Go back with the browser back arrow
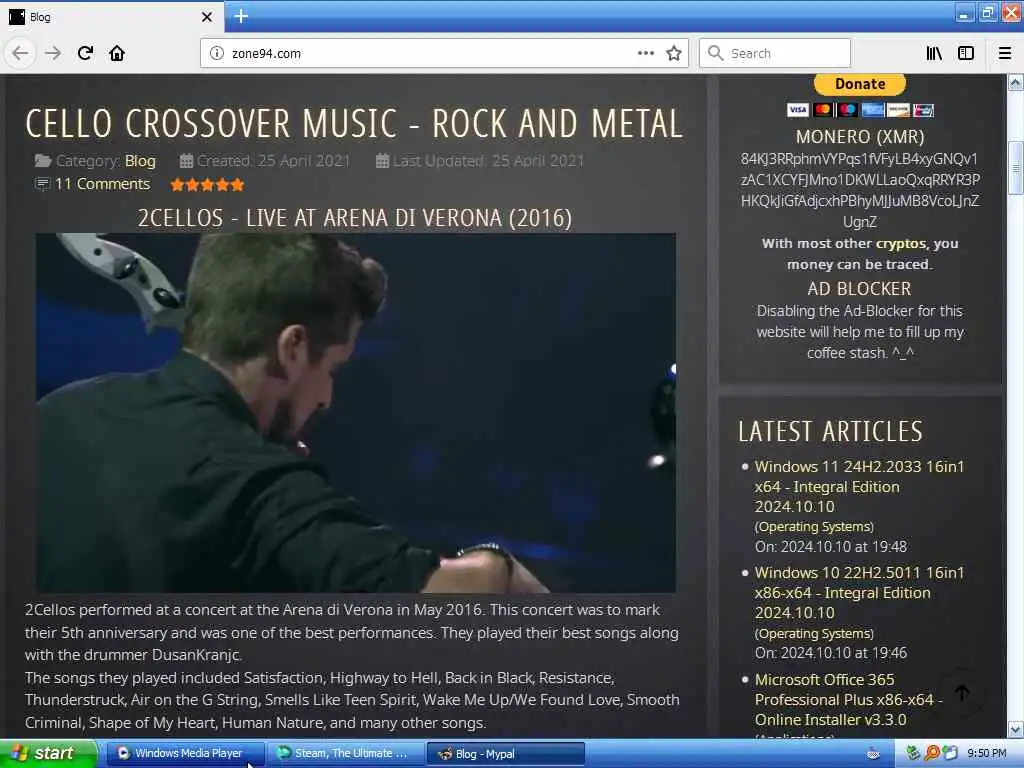Image resolution: width=1024 pixels, height=768 pixels. pyautogui.click(x=20, y=53)
